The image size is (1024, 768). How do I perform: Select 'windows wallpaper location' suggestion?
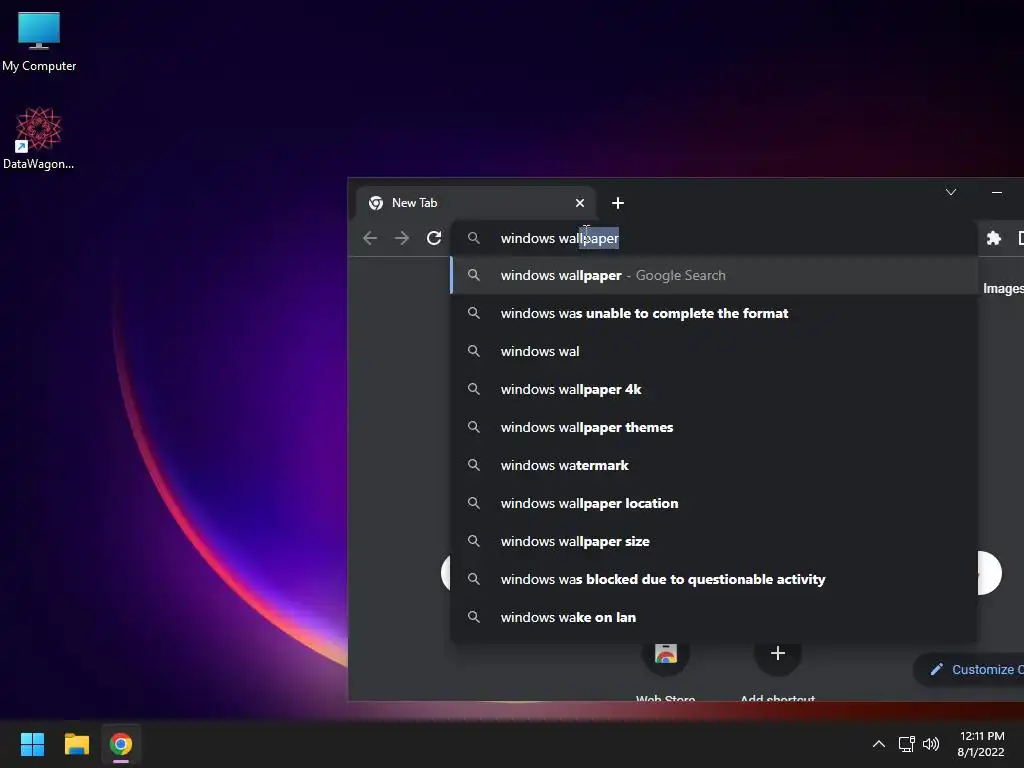(x=714, y=504)
